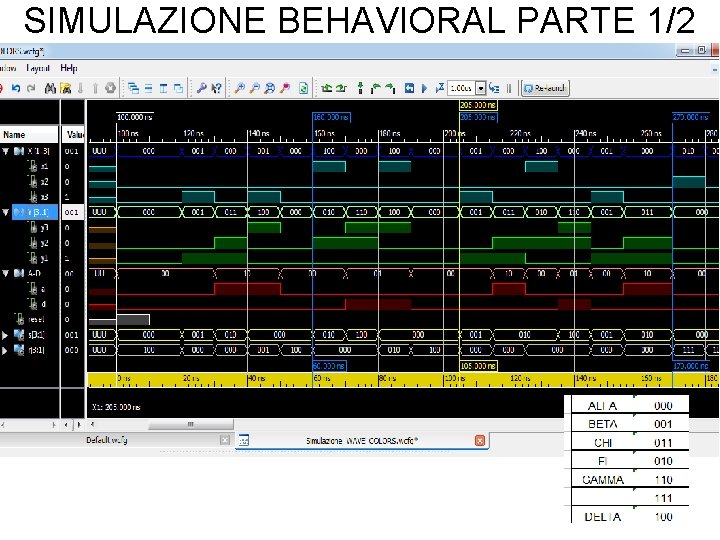
Task: Click the Value column header
Action: [x=73, y=135]
